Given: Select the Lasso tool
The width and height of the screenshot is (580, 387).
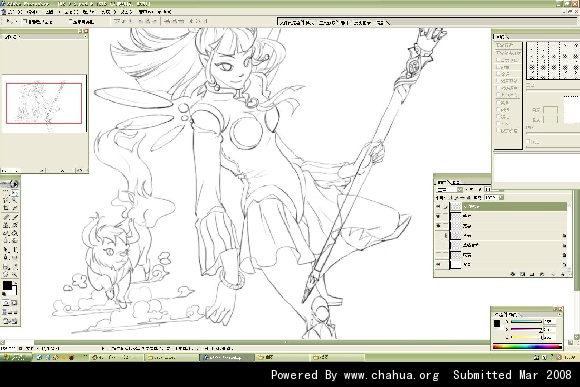Looking at the screenshot, I should 6,200.
